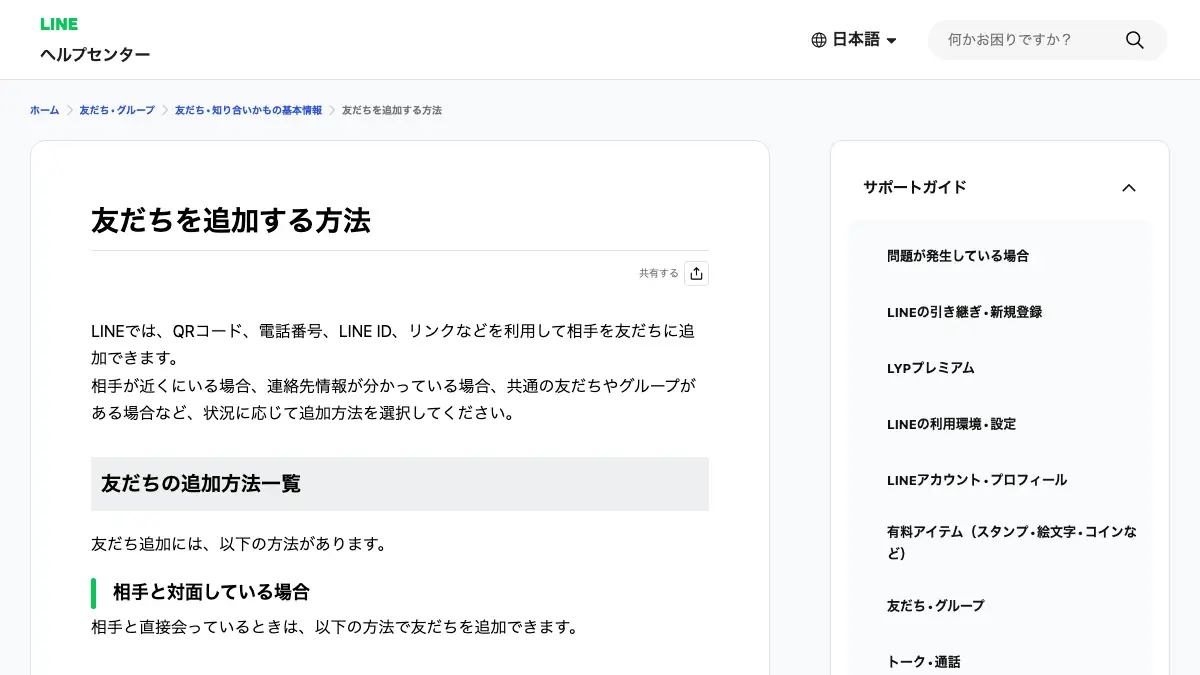Select LINEの利用環境・設定 in sidebar

pos(951,424)
